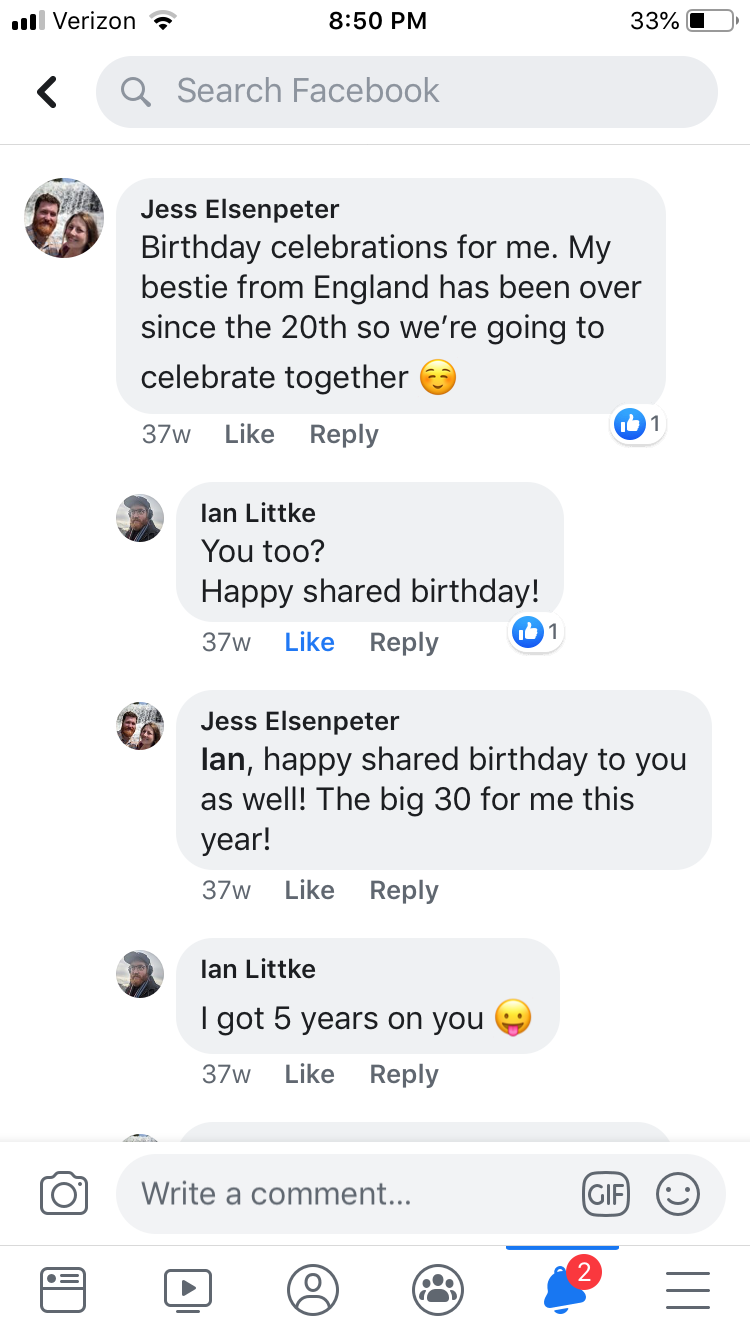Tap the camera icon beside comment box
750x1334 pixels.
[x=64, y=1193]
